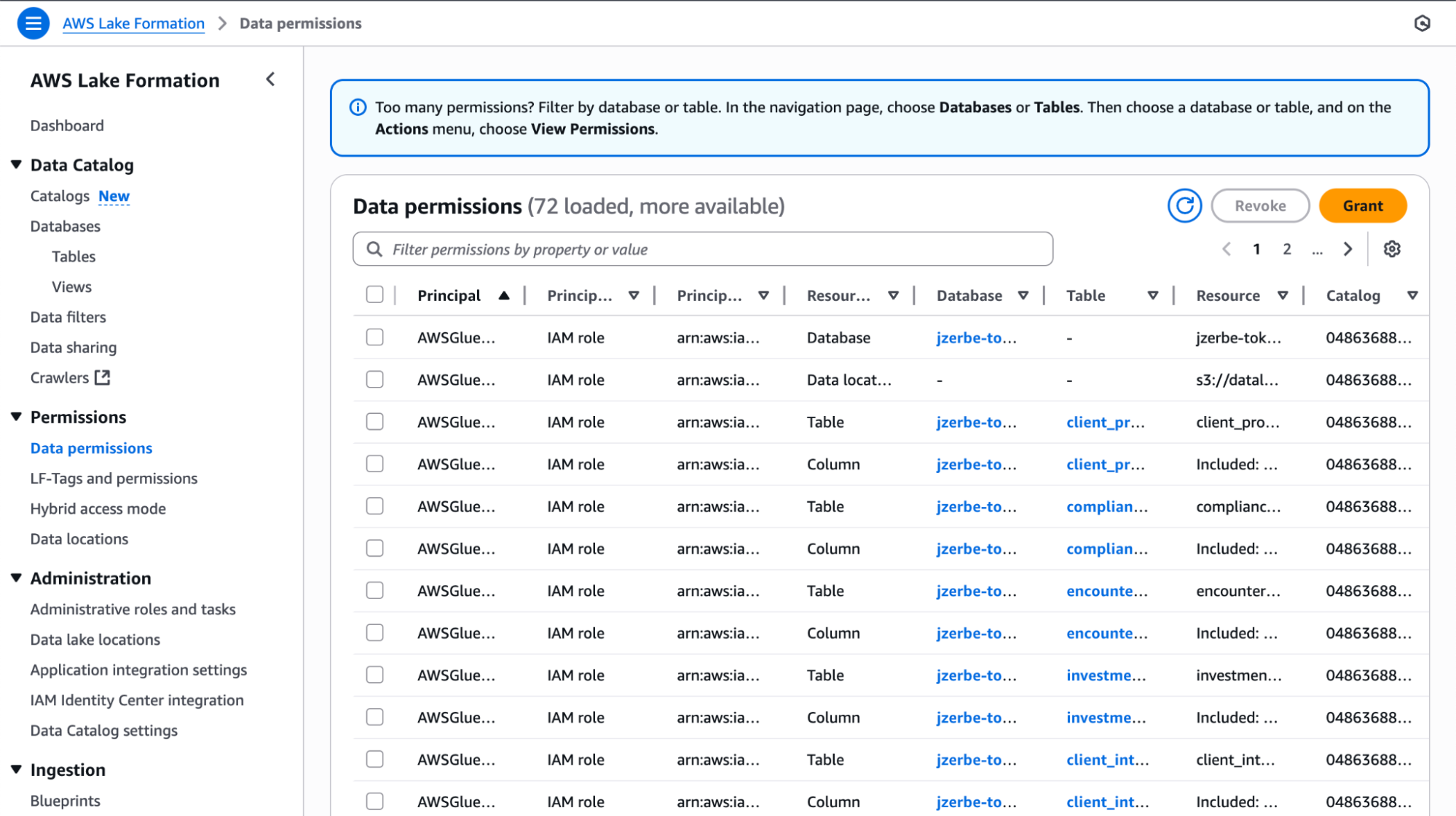Viewport: 1456px width, 816px height.
Task: Refresh the Data permissions table
Action: pyautogui.click(x=1184, y=206)
